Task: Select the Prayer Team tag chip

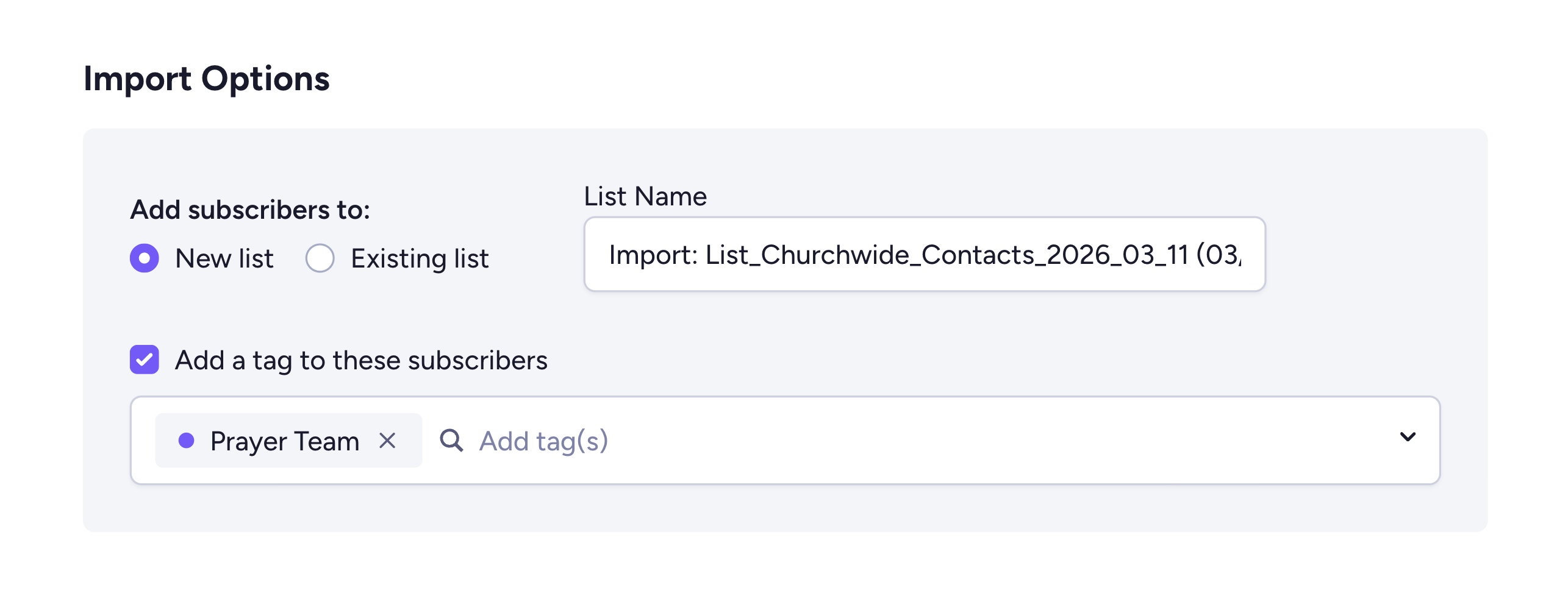Action: tap(284, 440)
